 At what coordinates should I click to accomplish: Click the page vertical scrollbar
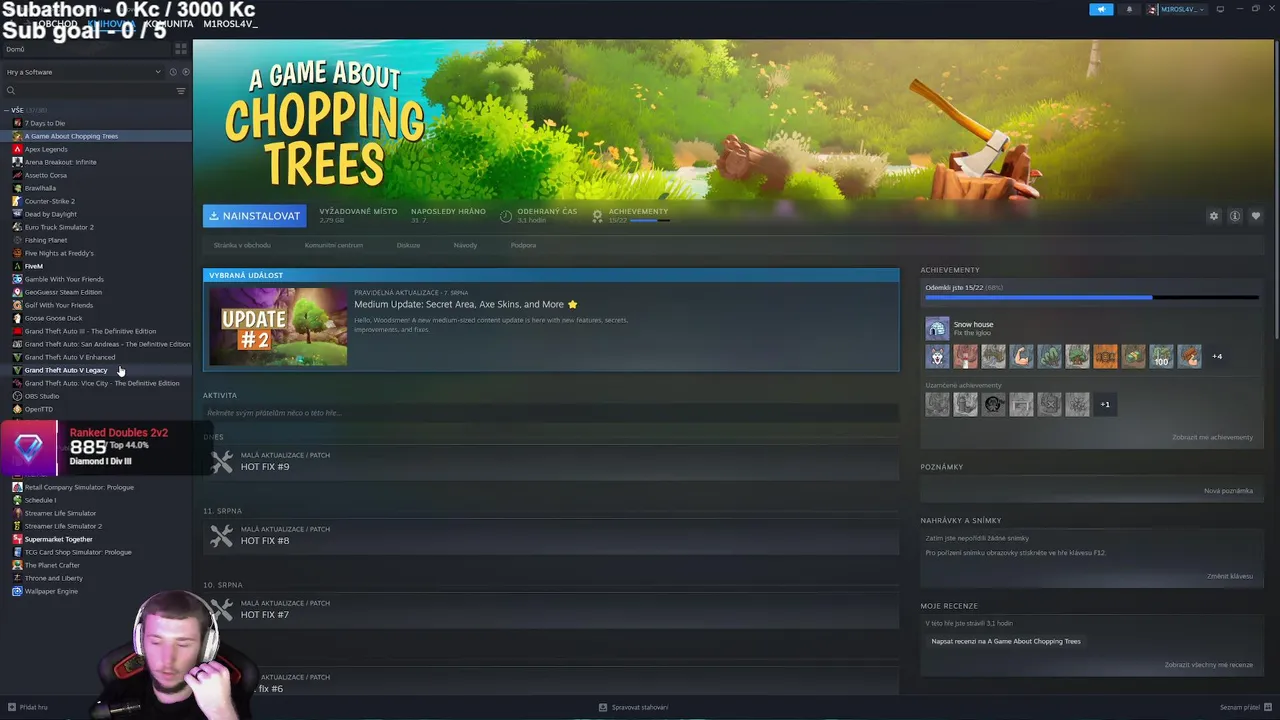(1275, 190)
